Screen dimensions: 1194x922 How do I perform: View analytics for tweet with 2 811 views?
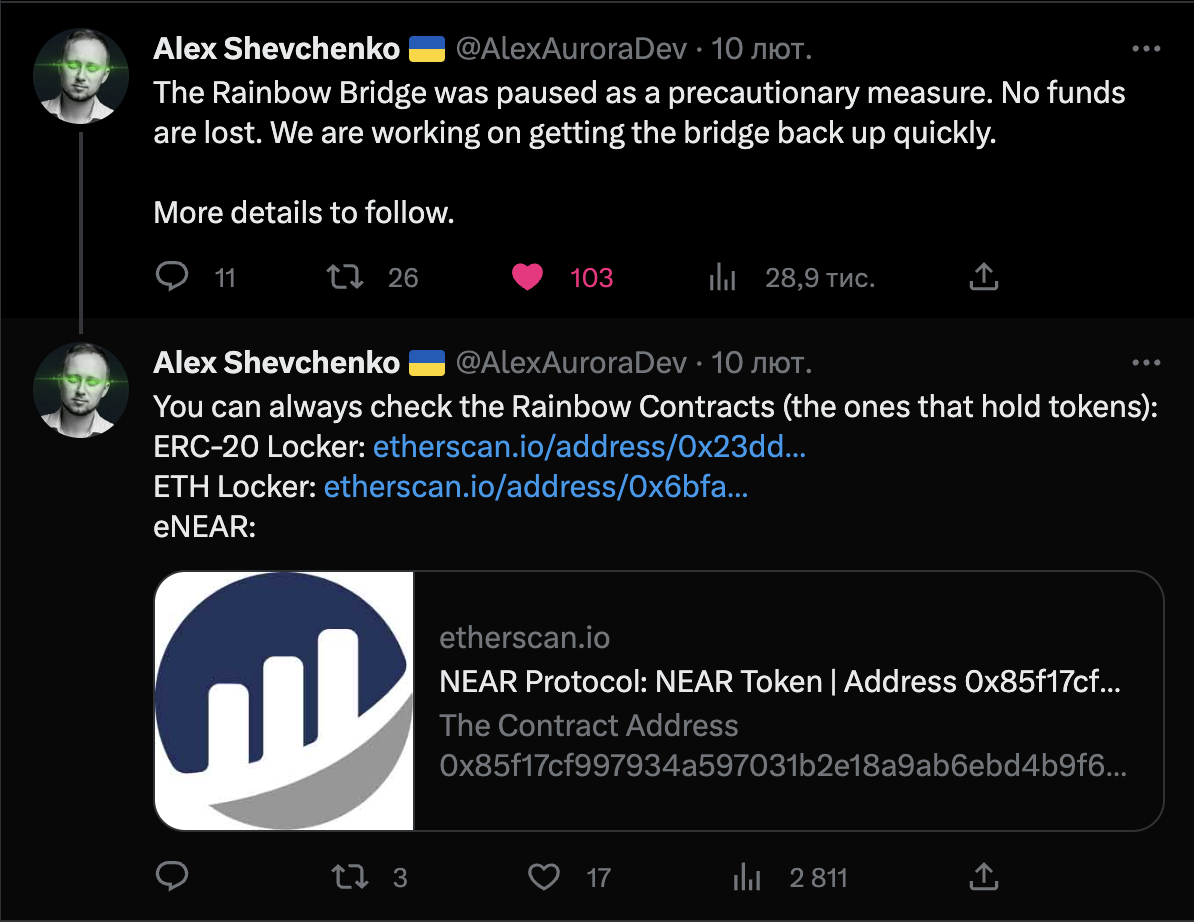point(747,877)
